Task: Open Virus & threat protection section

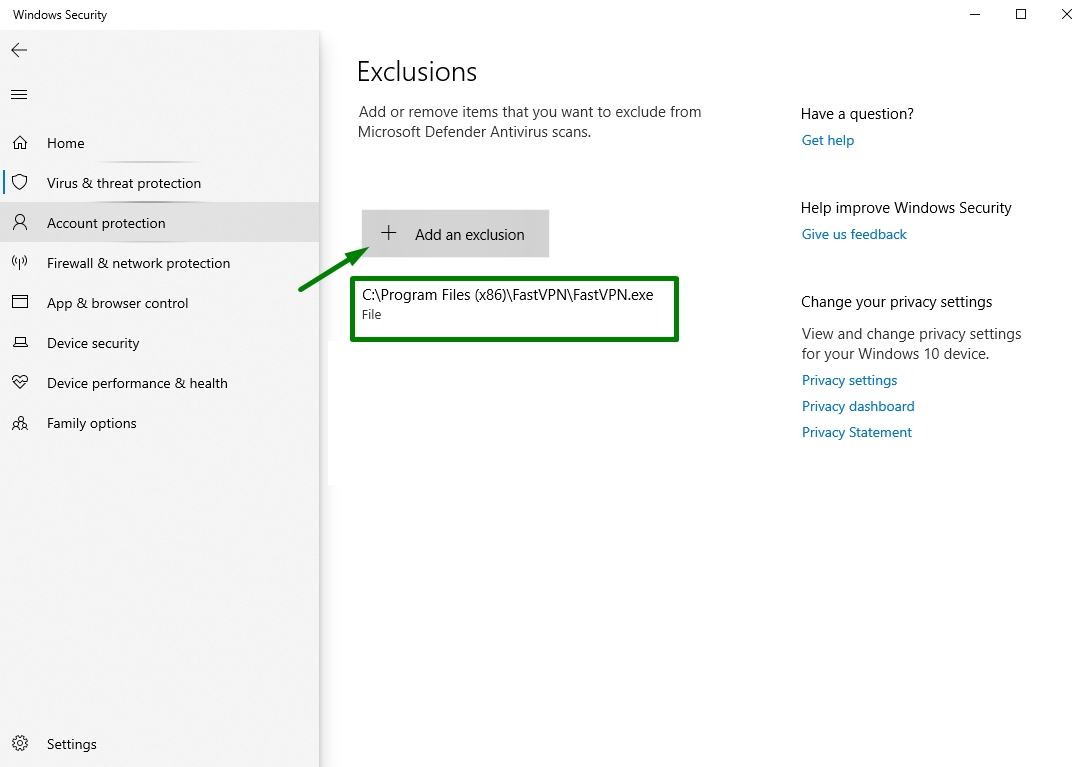Action: click(159, 183)
